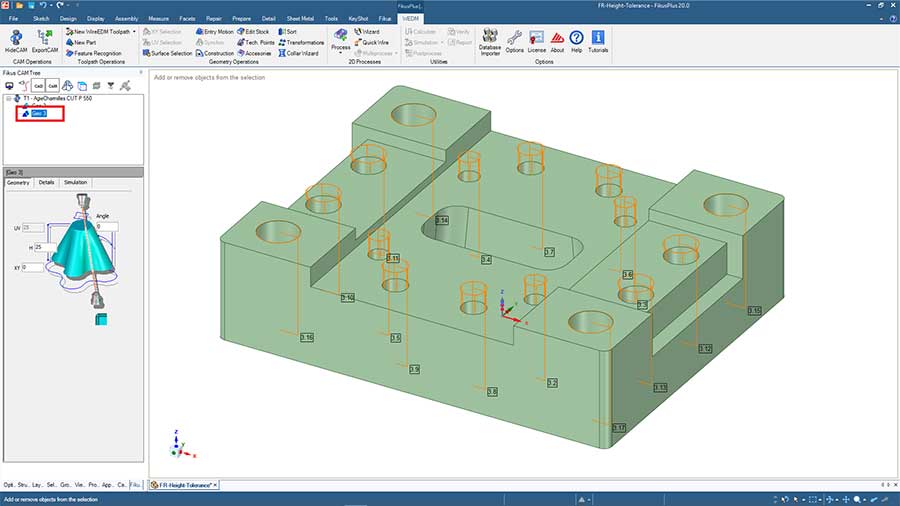Open the Tutorials info icon
The height and width of the screenshot is (506, 900).
tap(598, 38)
